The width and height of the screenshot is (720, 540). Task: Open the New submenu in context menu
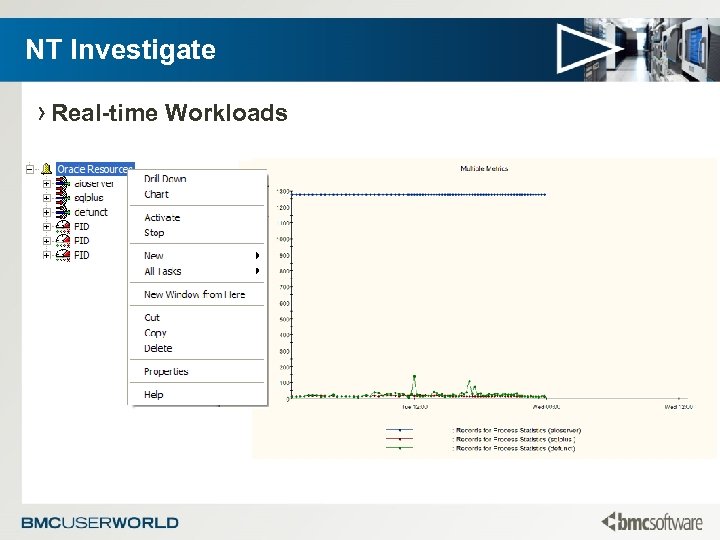click(x=197, y=256)
